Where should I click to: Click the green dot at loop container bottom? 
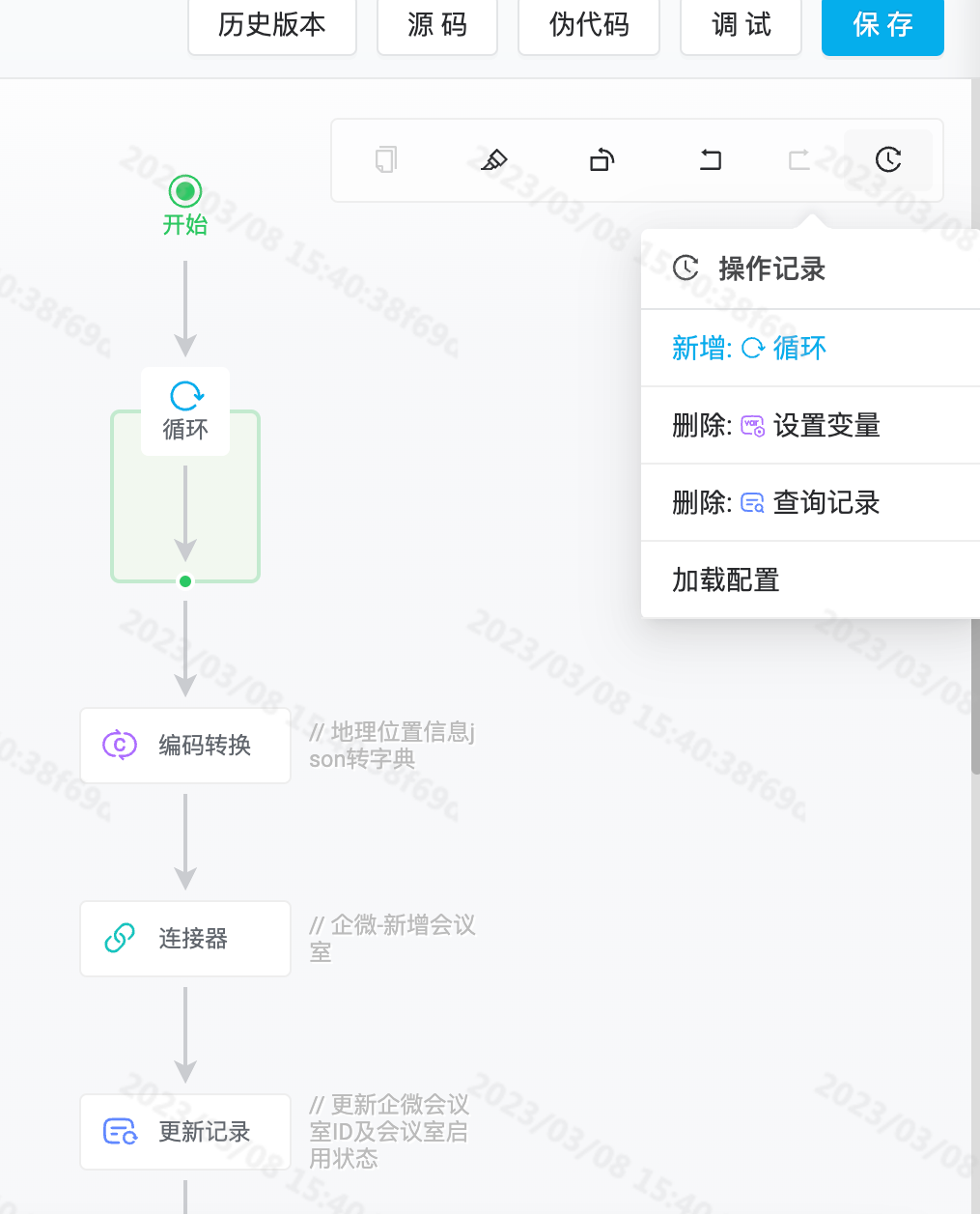click(x=185, y=581)
